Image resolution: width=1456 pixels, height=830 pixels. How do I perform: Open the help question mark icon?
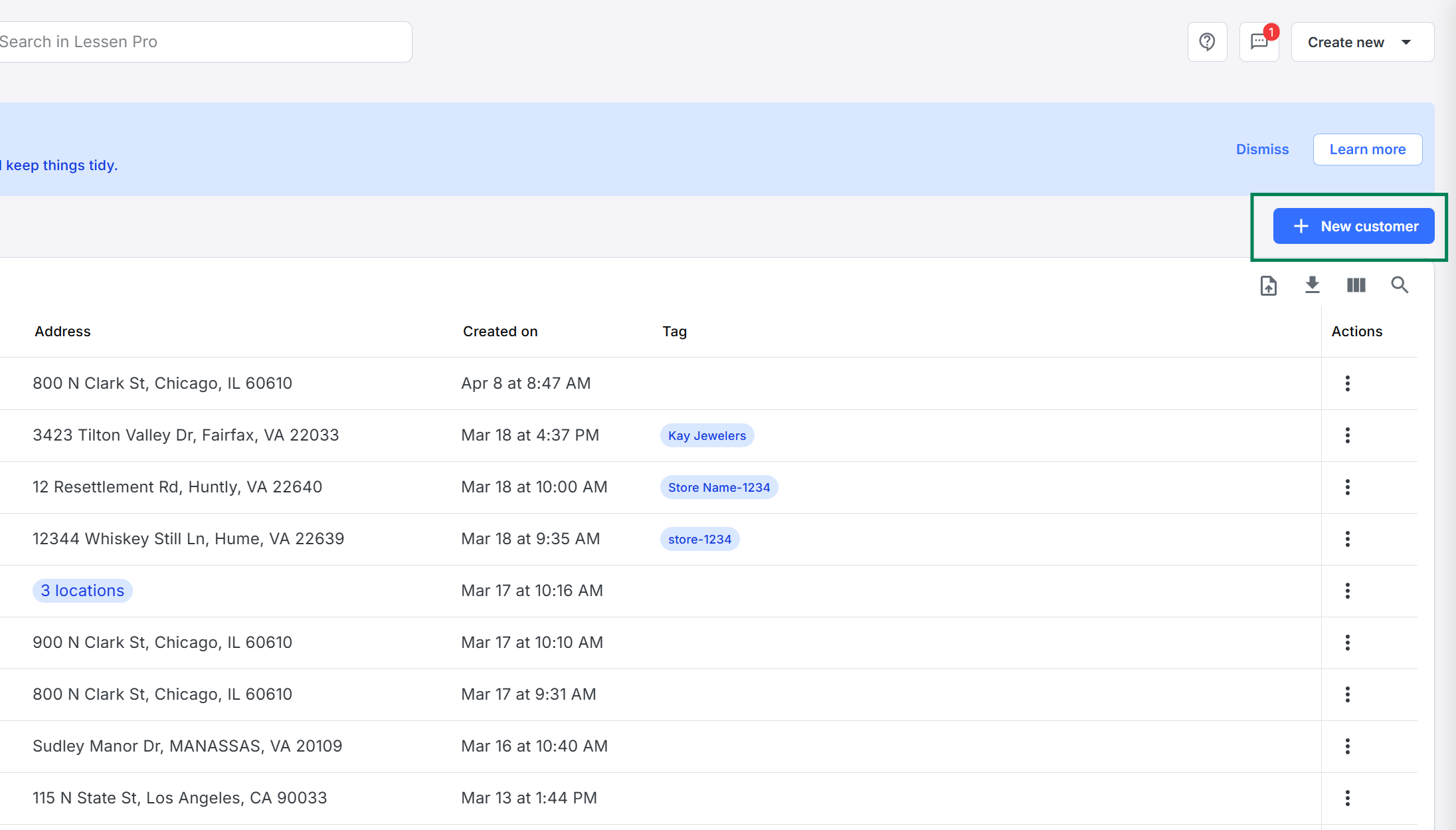pyautogui.click(x=1207, y=42)
